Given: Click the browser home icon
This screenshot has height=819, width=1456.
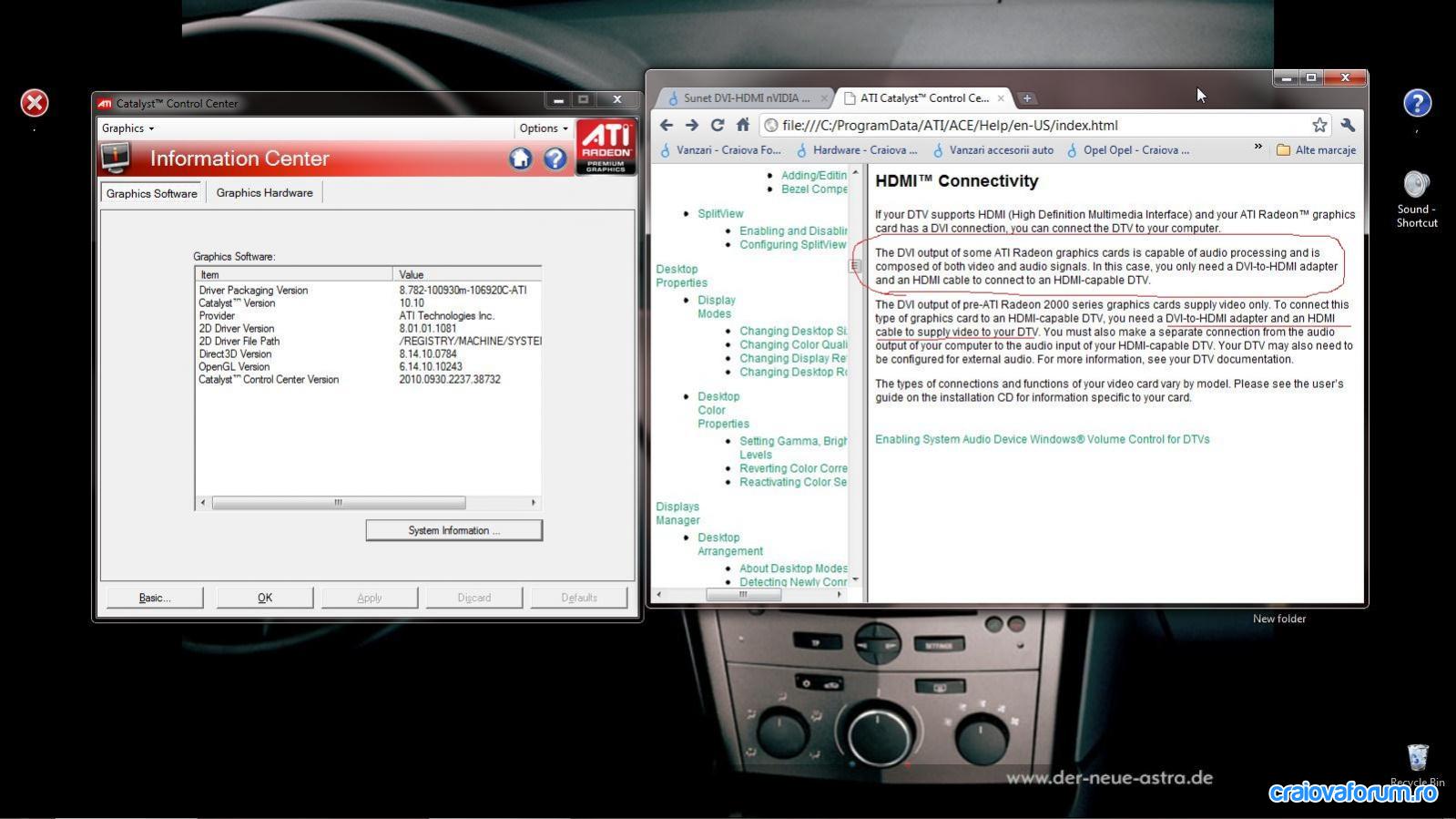Looking at the screenshot, I should [x=743, y=126].
